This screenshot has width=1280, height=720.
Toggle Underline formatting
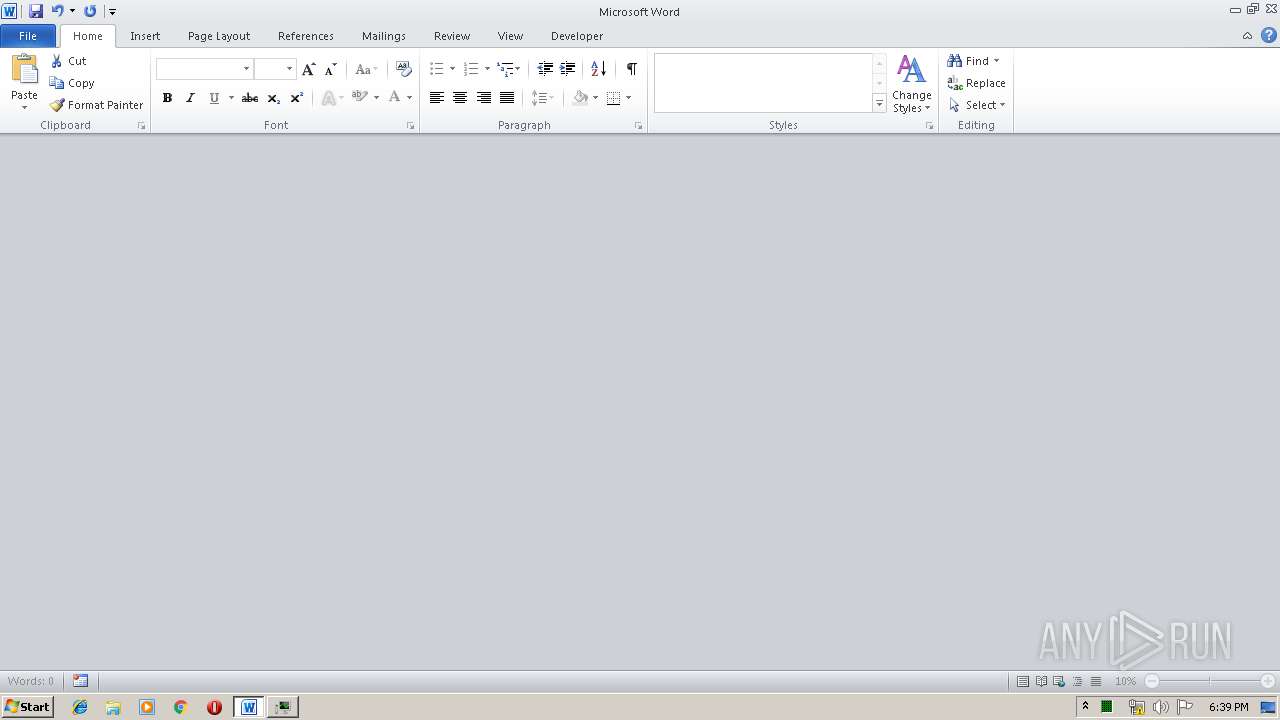coord(213,98)
